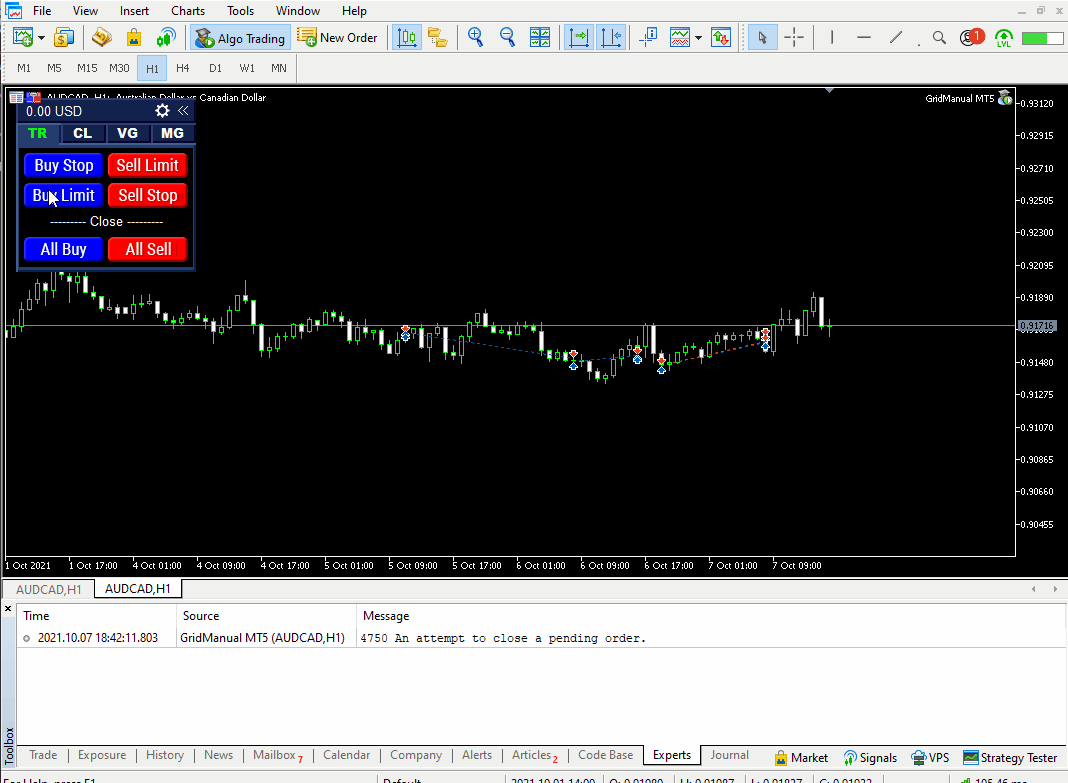Open the Market Watch toolbar icon
This screenshot has height=783, width=1068.
click(x=102, y=37)
